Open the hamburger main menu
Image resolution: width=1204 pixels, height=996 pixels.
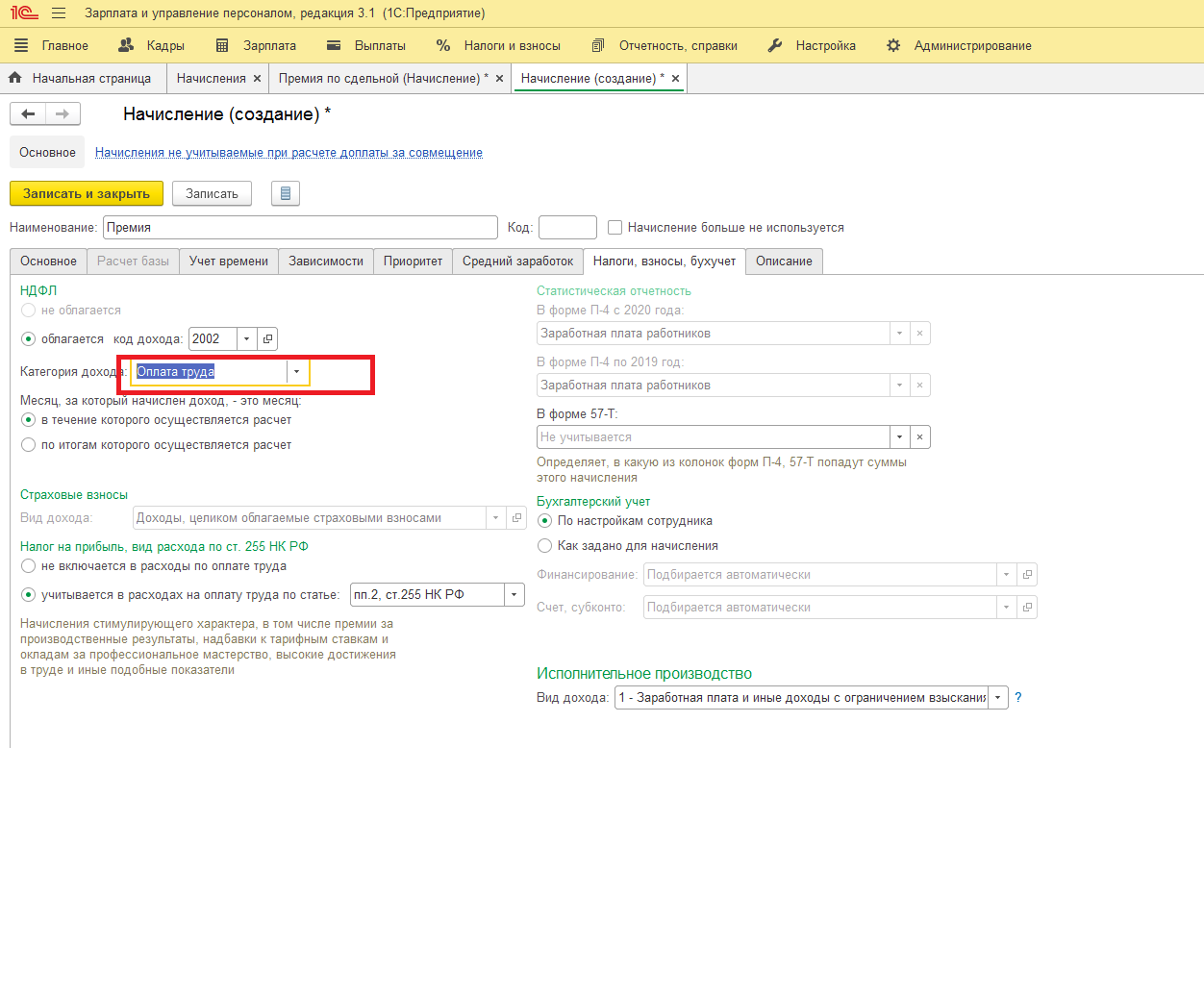click(59, 13)
